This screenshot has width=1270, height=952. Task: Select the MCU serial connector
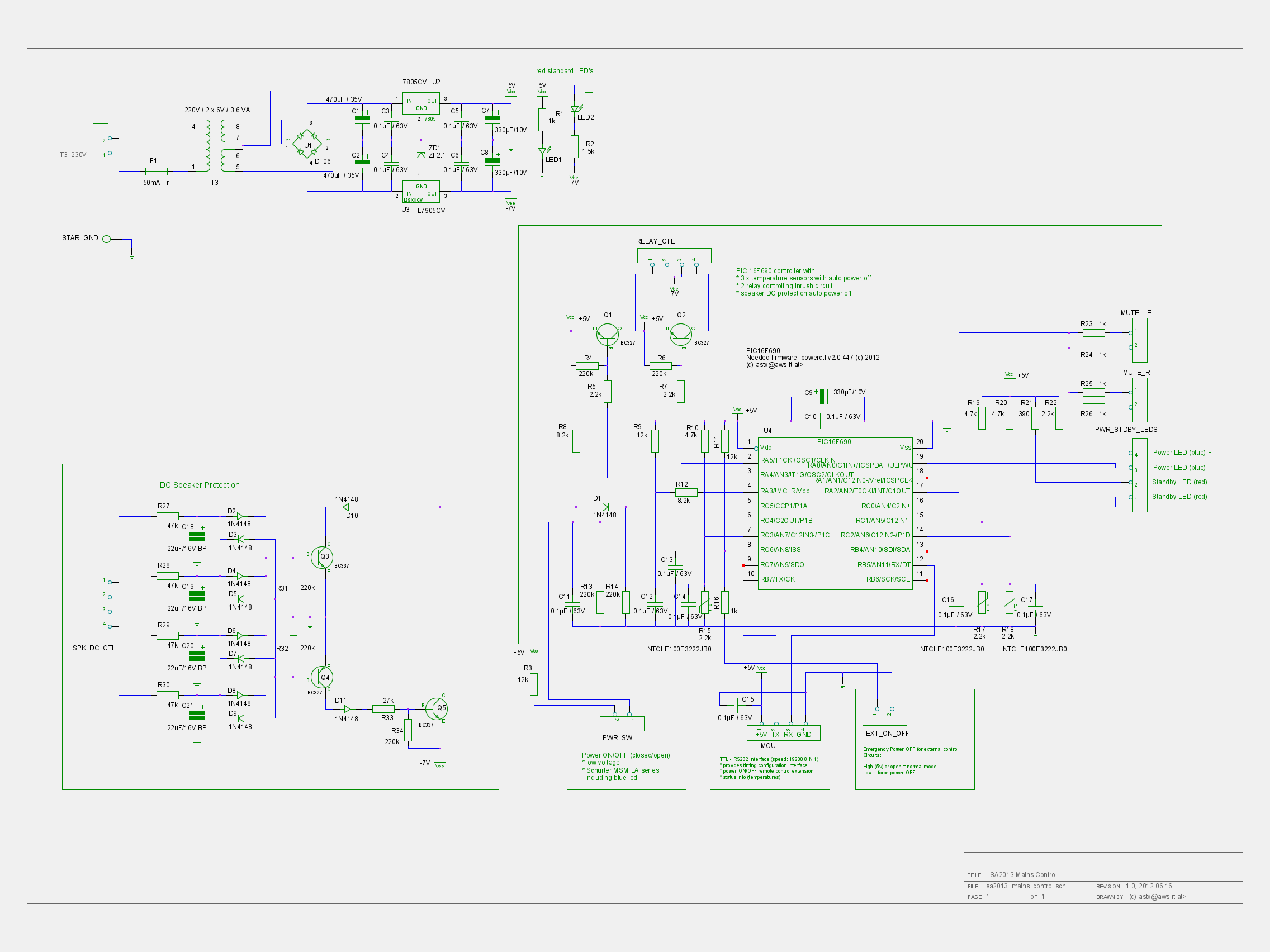pos(783,733)
